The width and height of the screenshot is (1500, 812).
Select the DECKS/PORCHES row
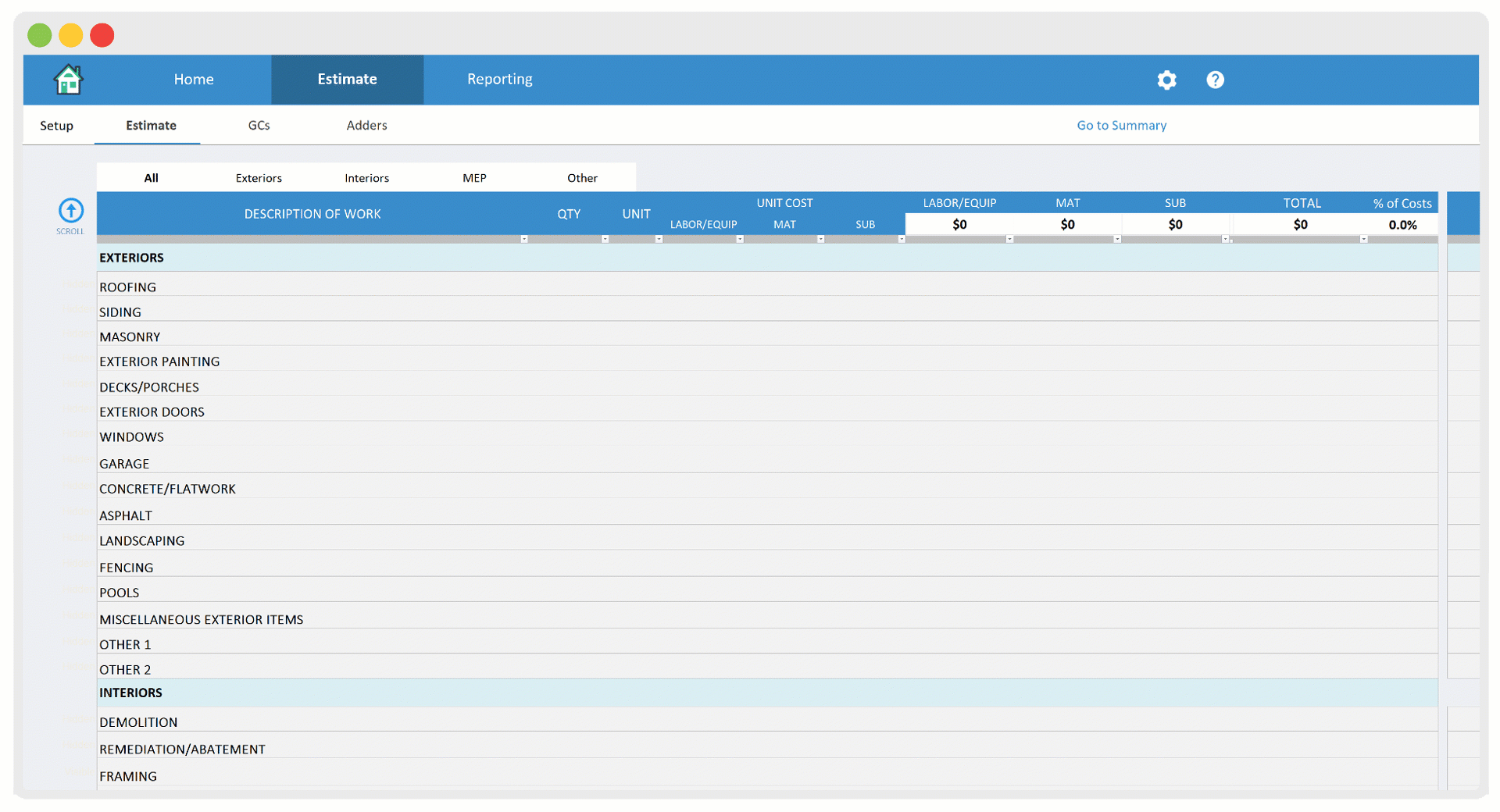[767, 385]
